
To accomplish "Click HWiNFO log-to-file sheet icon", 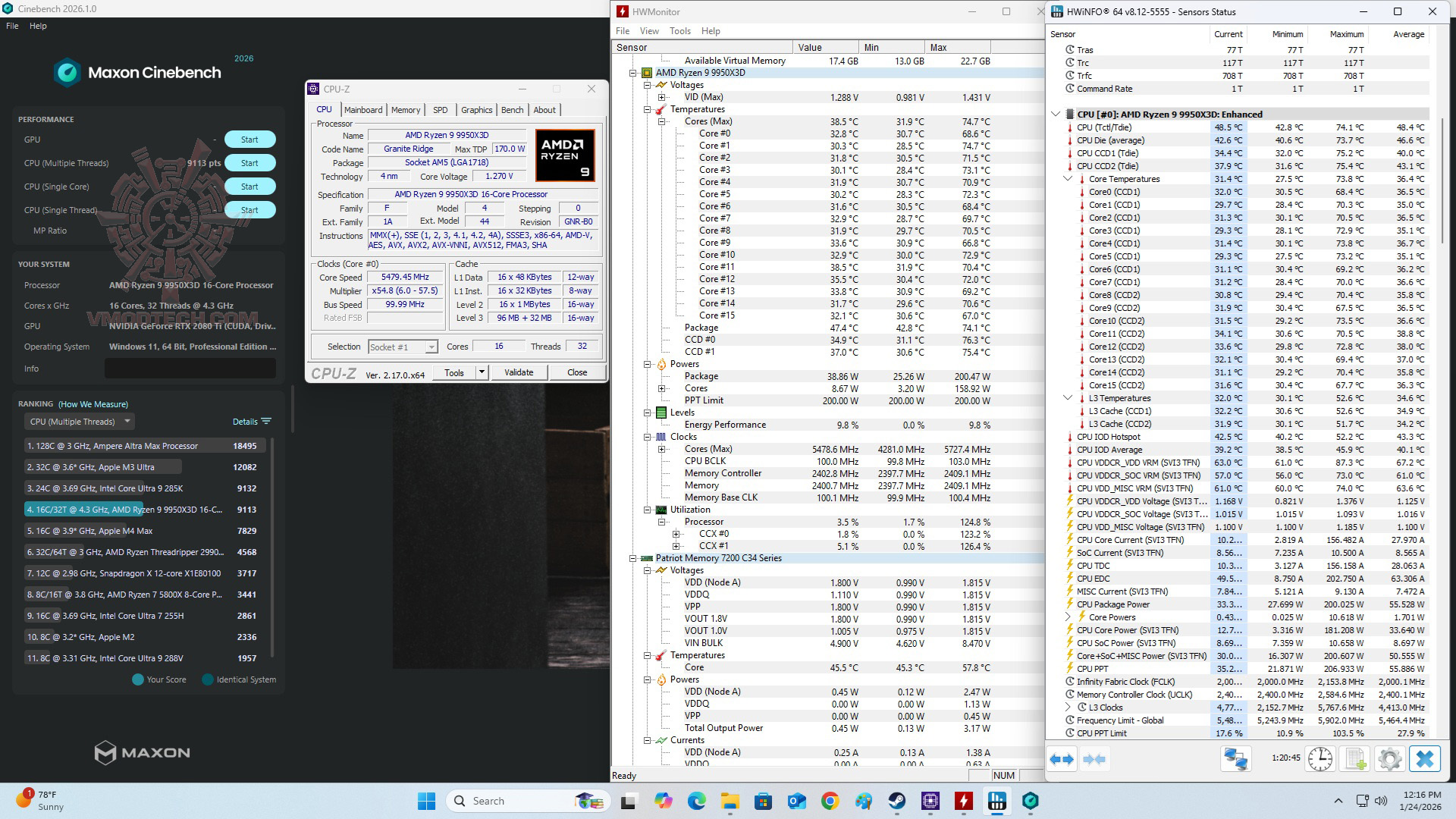I will click(1355, 759).
